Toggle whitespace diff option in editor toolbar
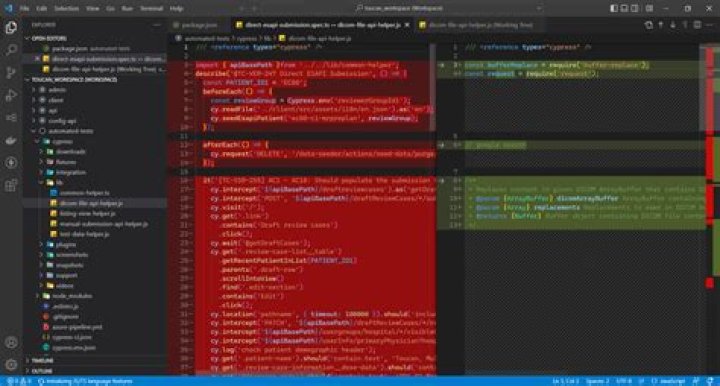 tap(685, 25)
